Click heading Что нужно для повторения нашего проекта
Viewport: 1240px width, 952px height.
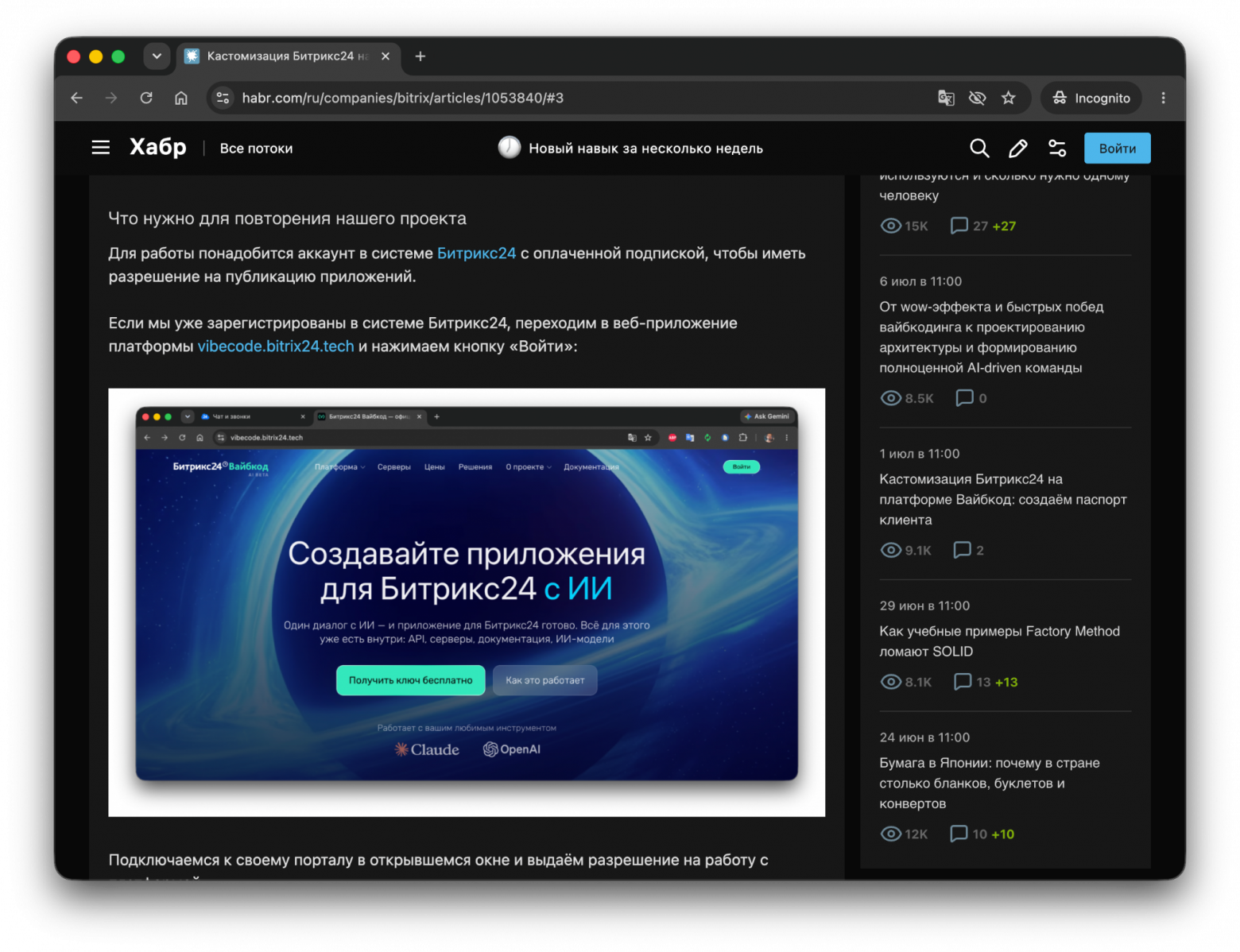click(288, 219)
